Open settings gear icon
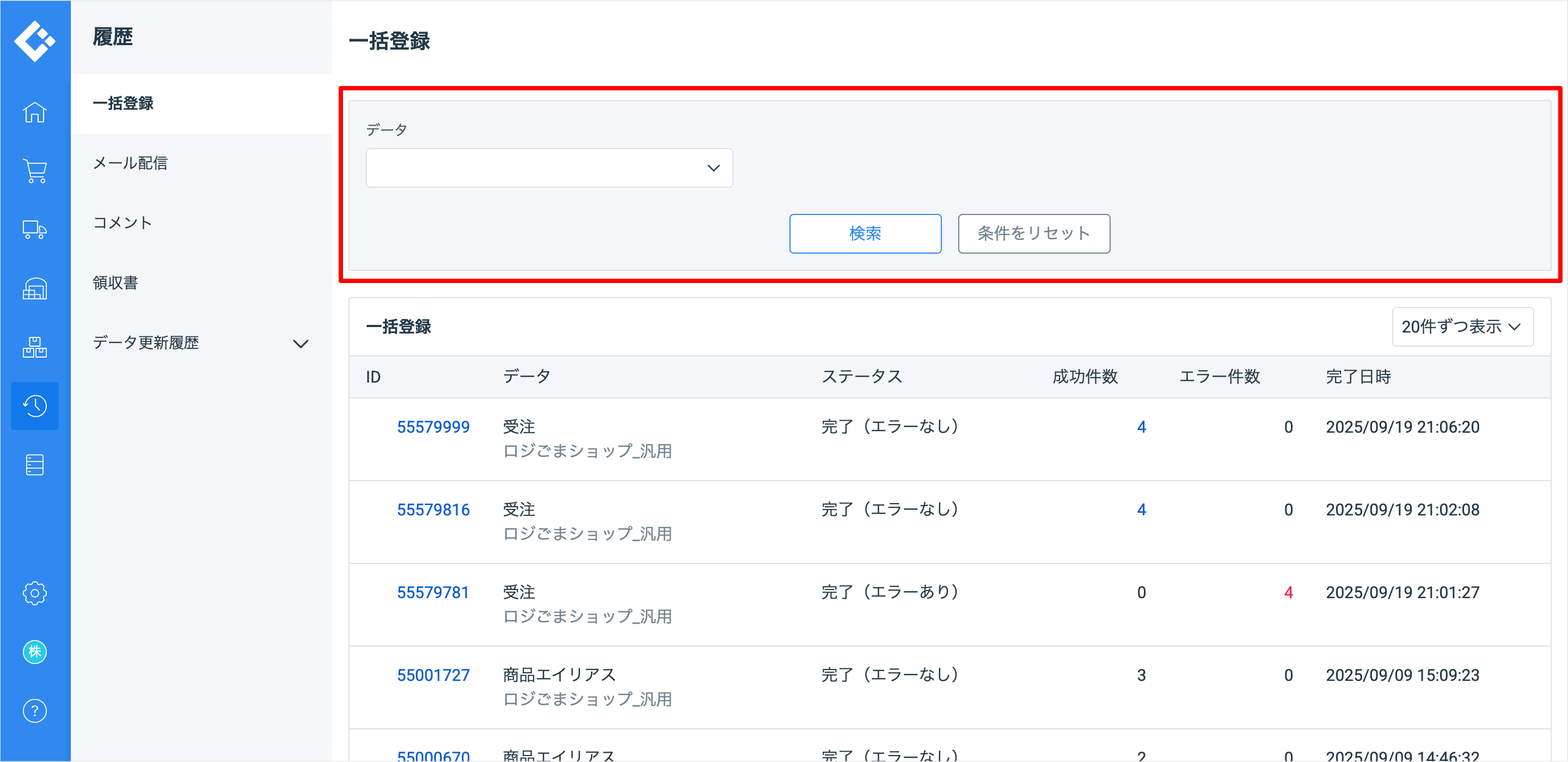Image resolution: width=1568 pixels, height=762 pixels. click(35, 593)
